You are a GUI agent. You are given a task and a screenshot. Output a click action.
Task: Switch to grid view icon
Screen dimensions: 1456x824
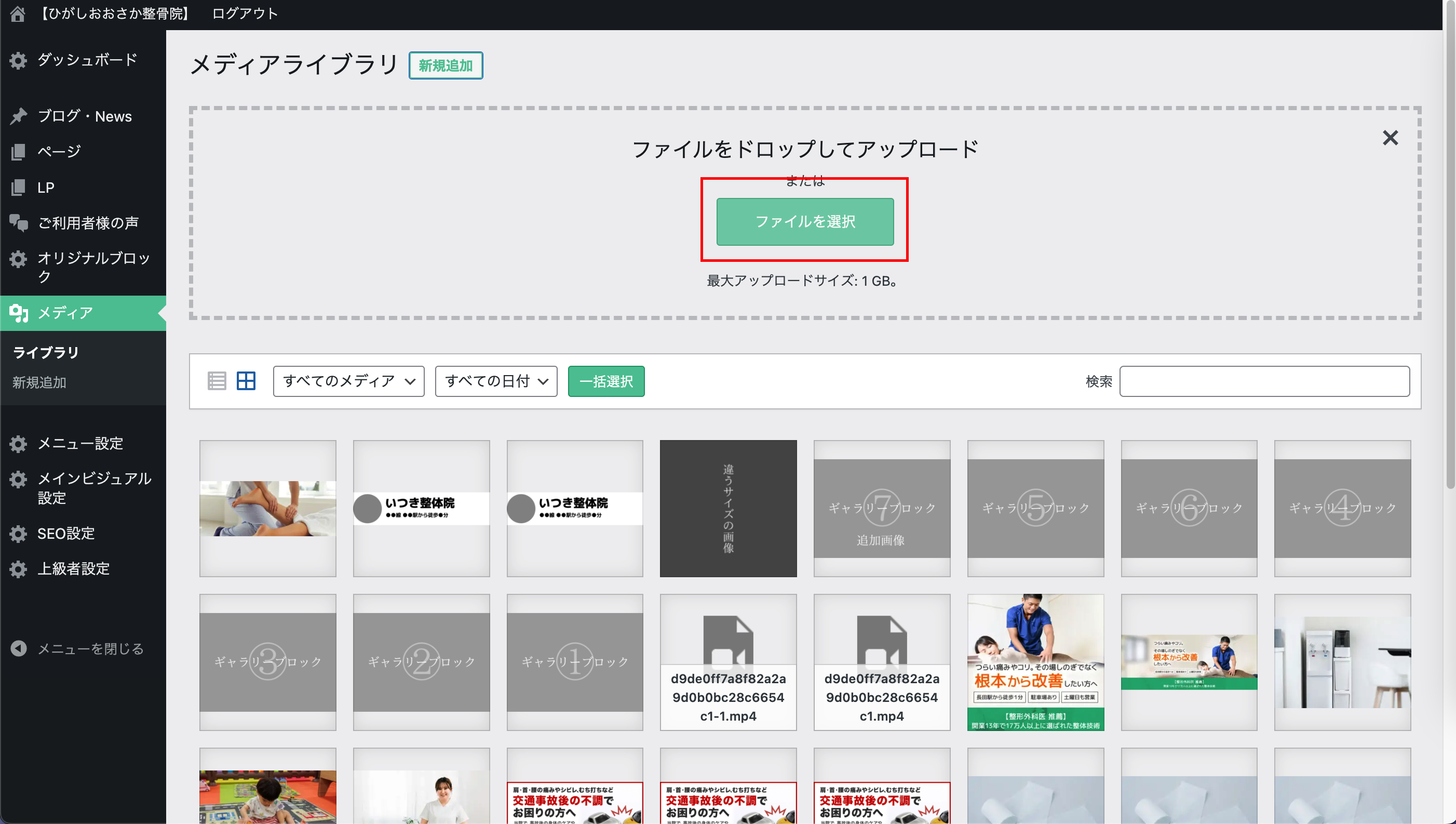pos(246,381)
